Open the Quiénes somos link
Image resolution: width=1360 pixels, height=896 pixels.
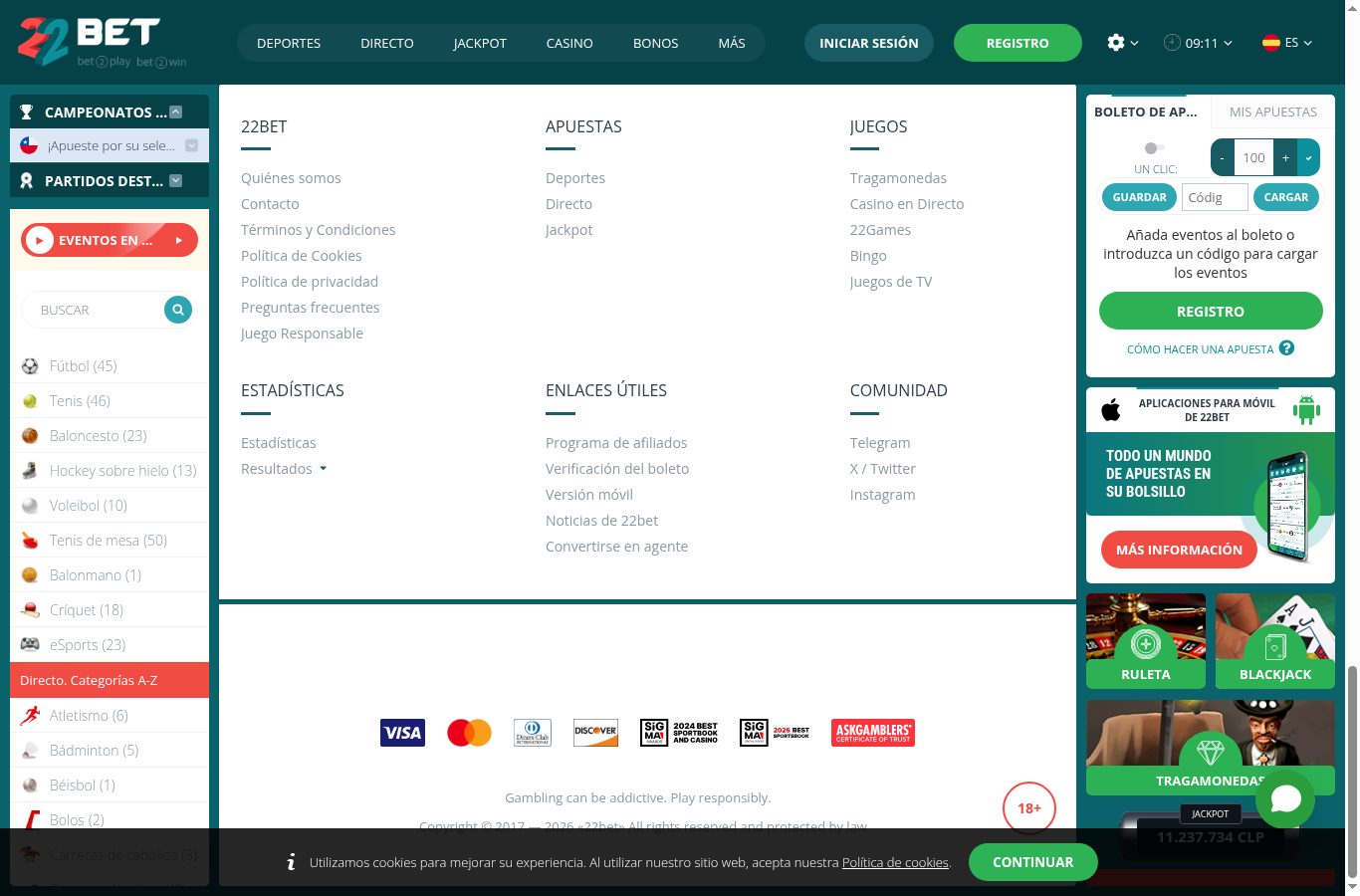click(x=291, y=178)
